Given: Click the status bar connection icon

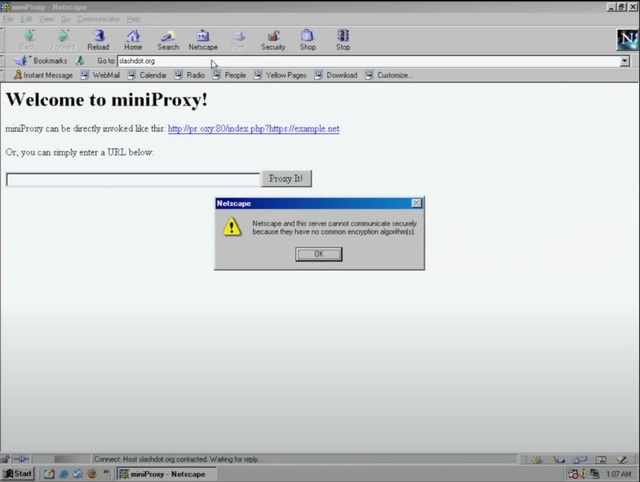Looking at the screenshot, I should point(21,459).
